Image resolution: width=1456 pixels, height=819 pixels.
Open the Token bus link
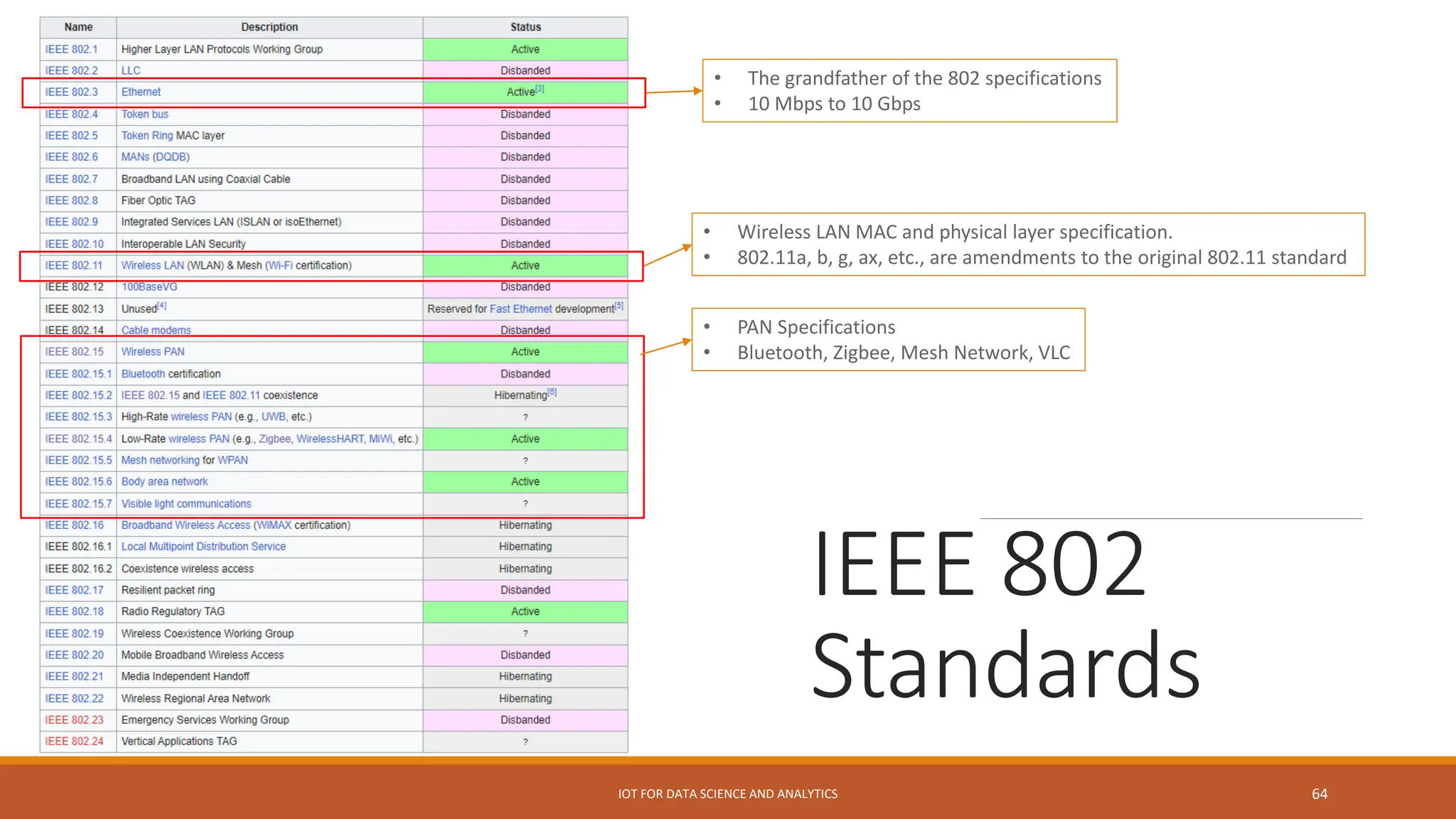145,114
